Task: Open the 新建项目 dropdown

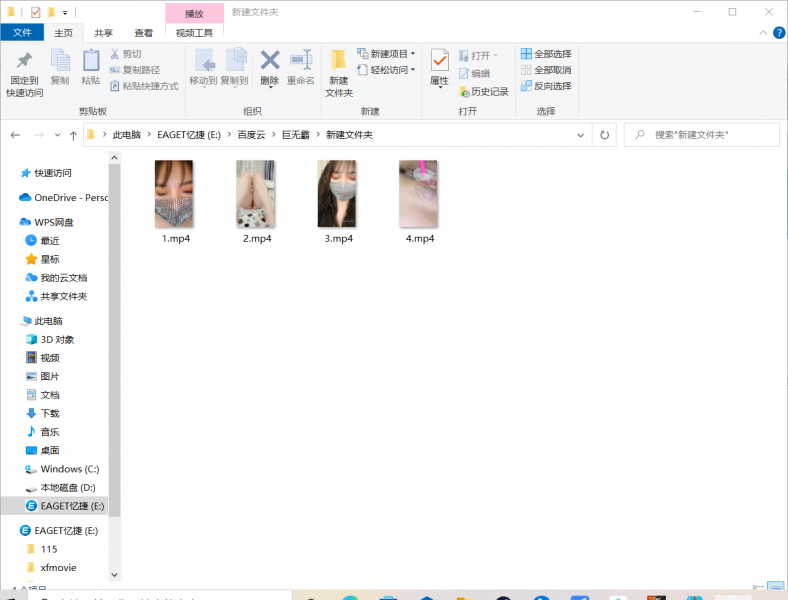Action: [x=387, y=54]
